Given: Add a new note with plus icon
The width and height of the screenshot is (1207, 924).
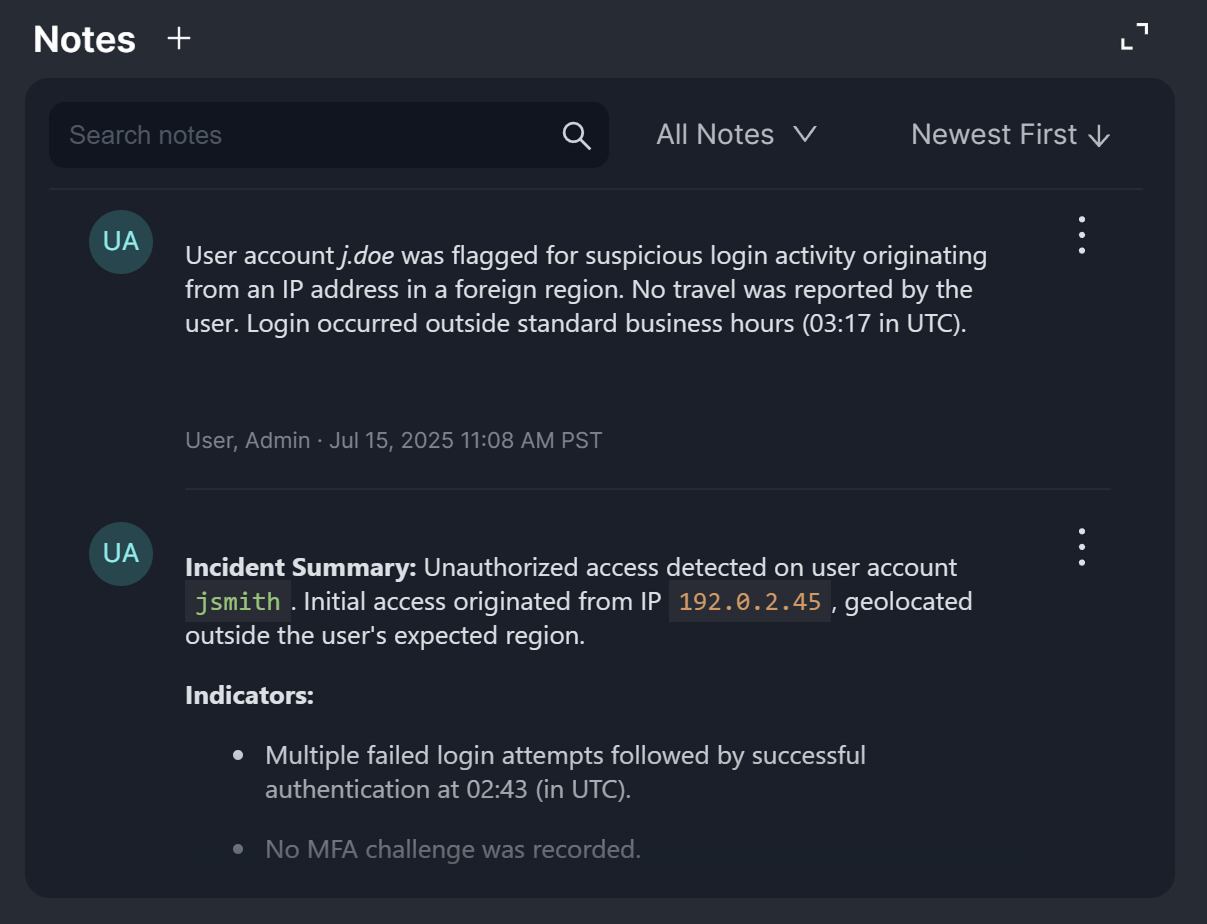Looking at the screenshot, I should (179, 39).
